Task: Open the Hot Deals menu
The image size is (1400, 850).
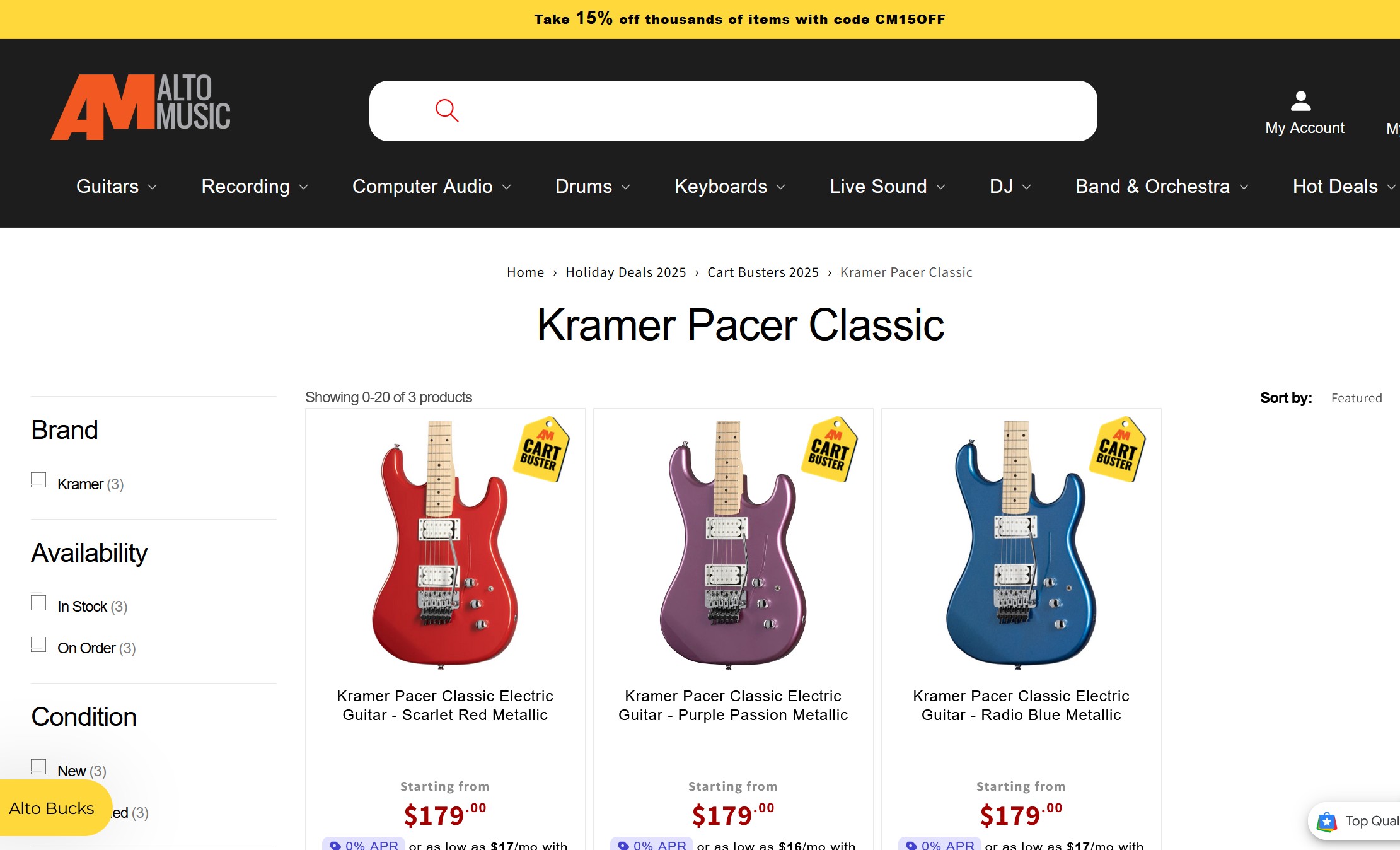Action: [1344, 187]
